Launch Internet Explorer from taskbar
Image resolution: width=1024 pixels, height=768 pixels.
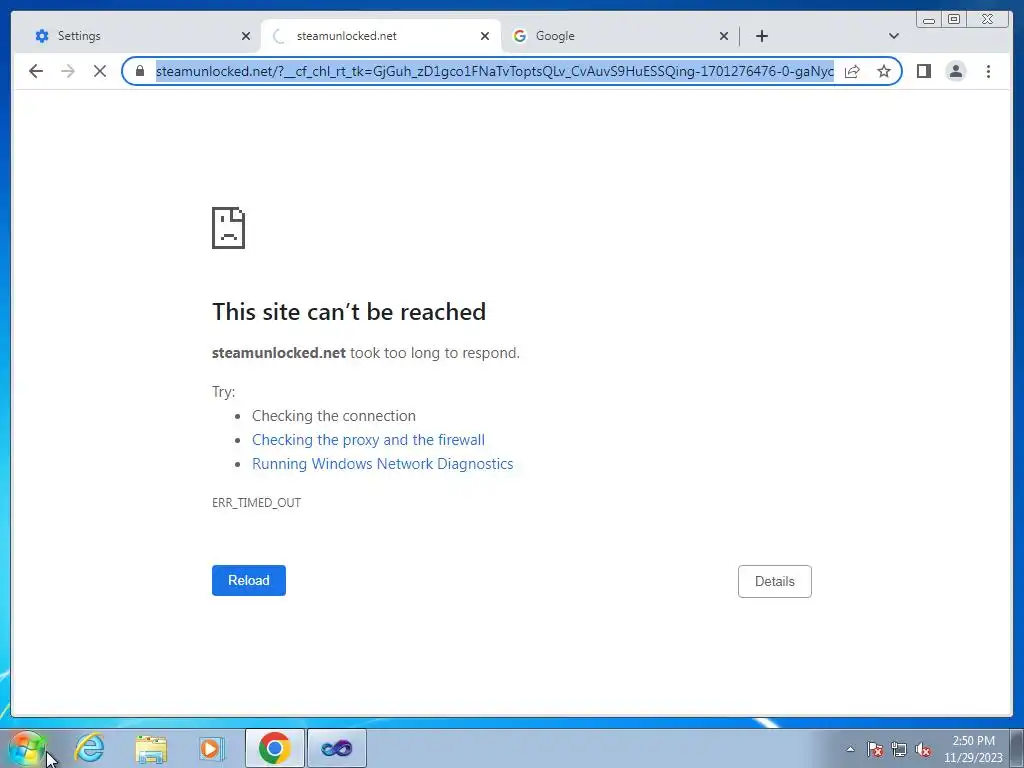point(89,748)
